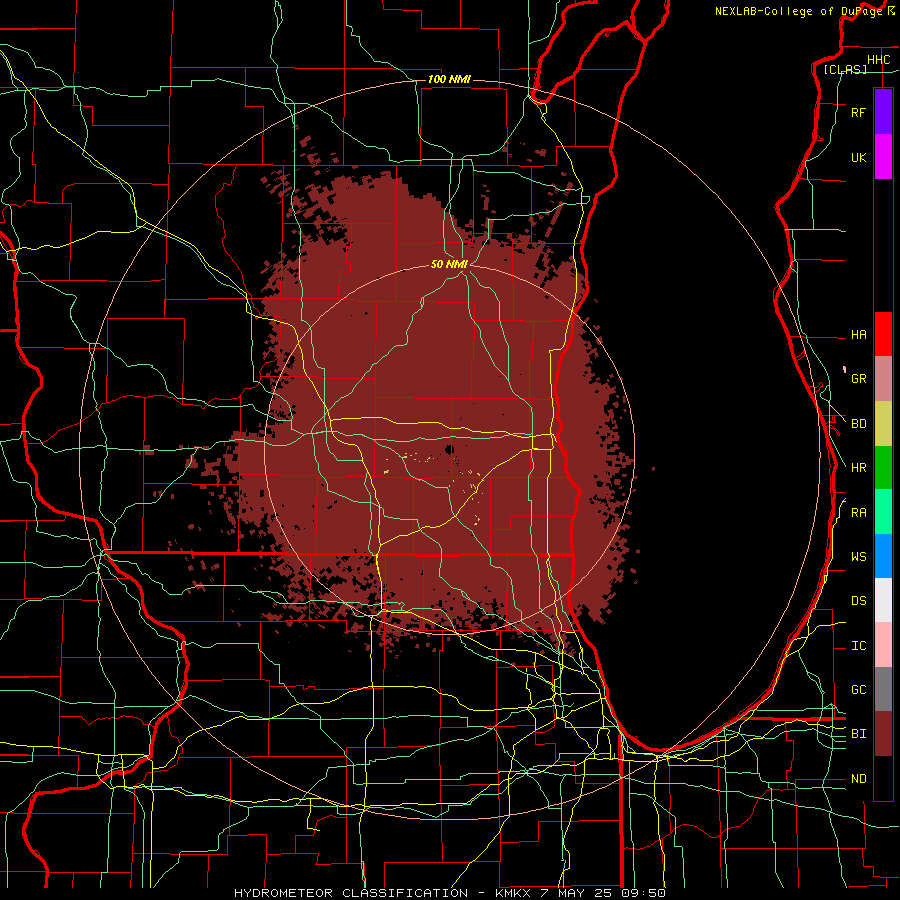Click the RA light-green legend swatch

pyautogui.click(x=883, y=512)
